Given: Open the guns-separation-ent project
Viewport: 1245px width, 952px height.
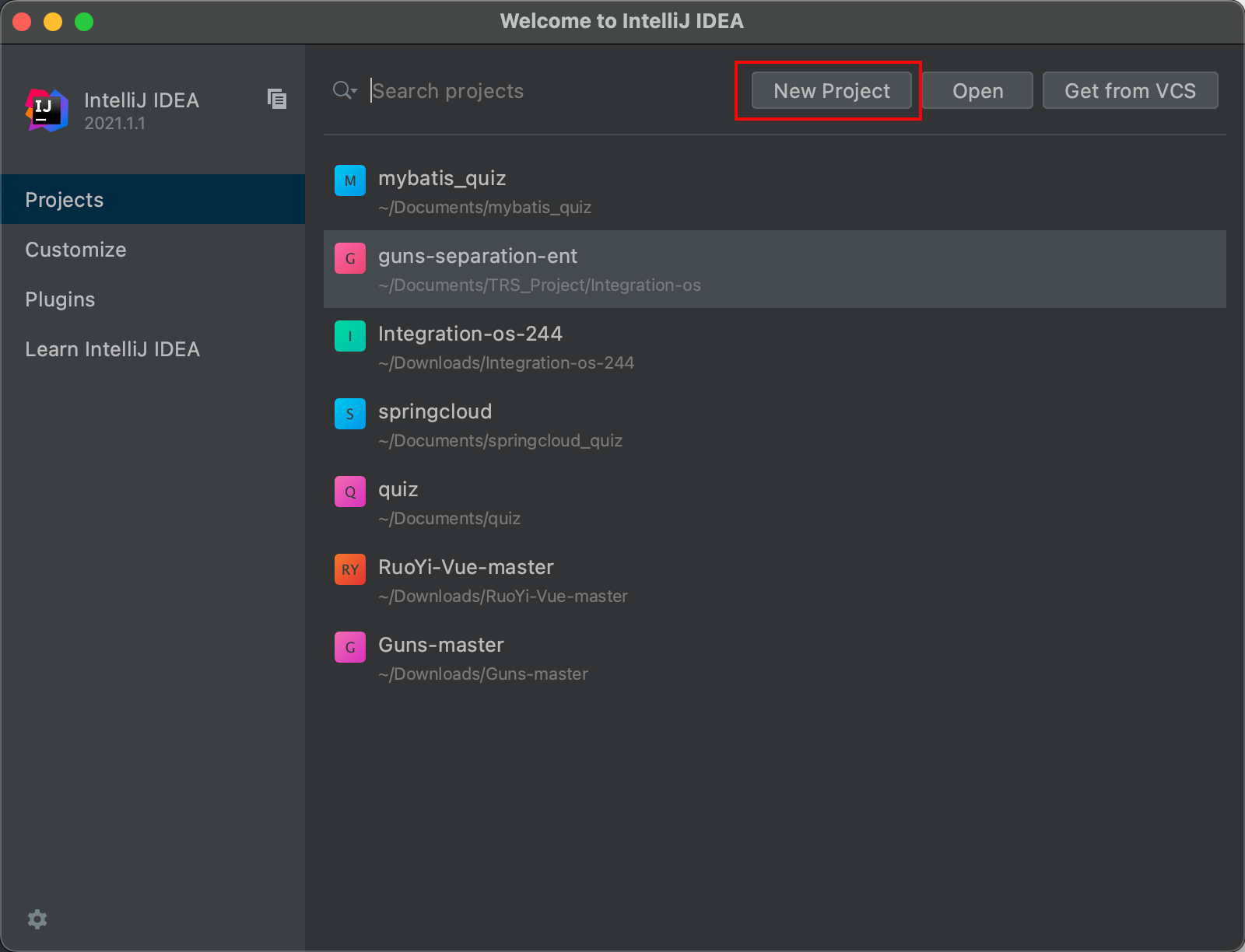Looking at the screenshot, I should [775, 269].
